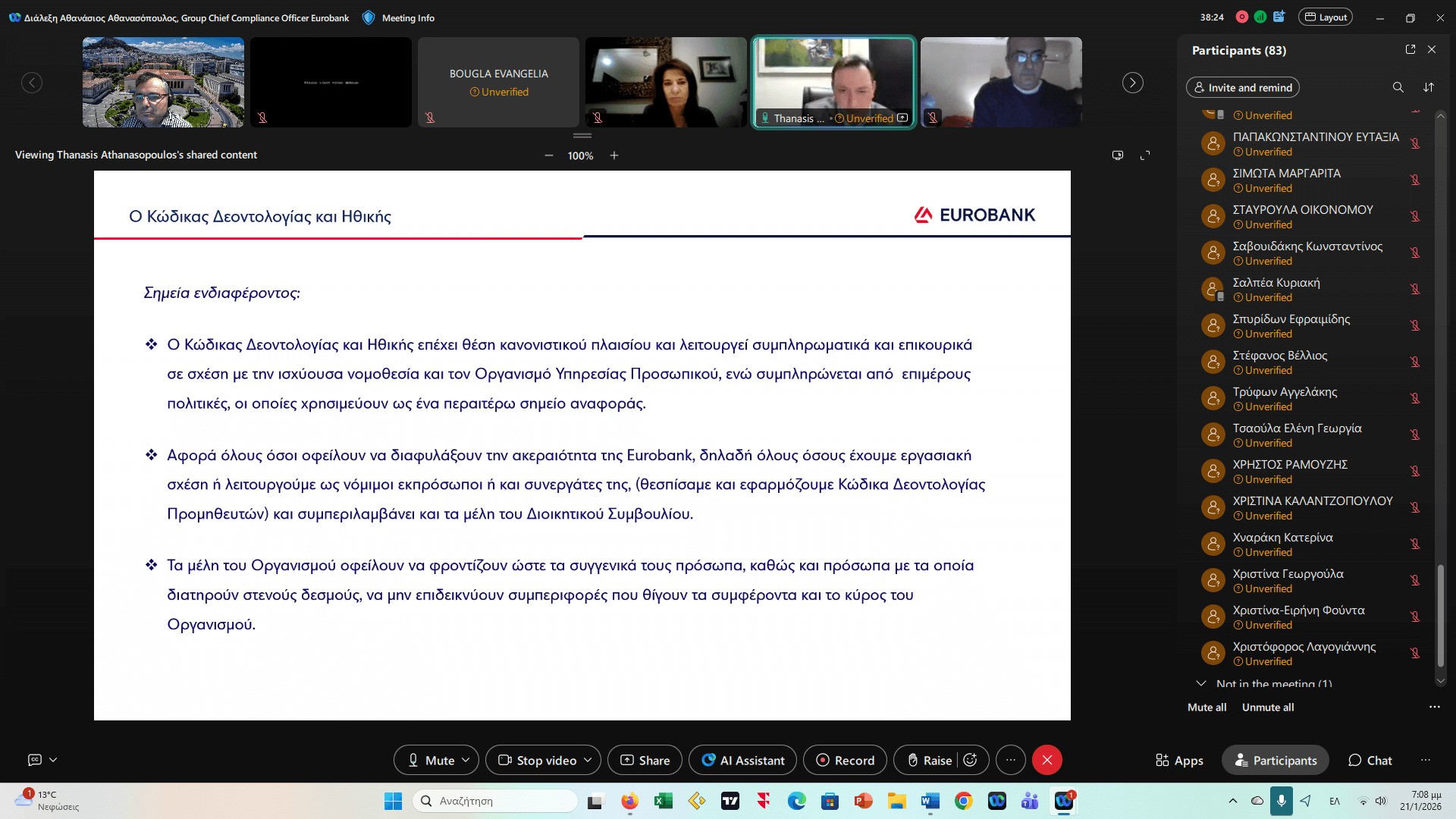
Task: Click the 100% zoom level
Action: pyautogui.click(x=581, y=155)
